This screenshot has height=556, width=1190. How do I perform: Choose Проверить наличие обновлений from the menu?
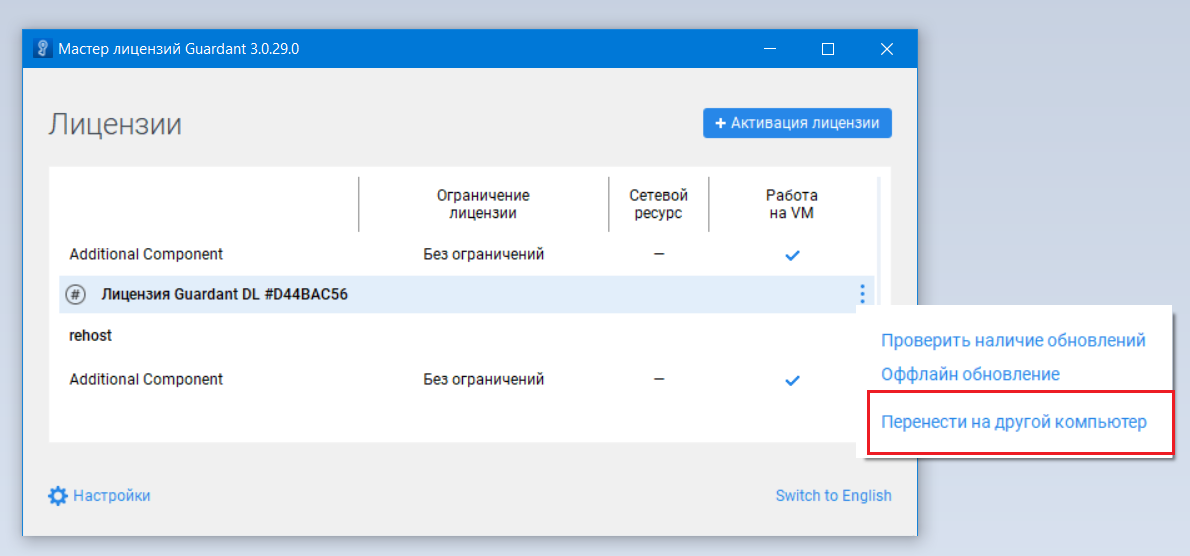(x=1012, y=340)
